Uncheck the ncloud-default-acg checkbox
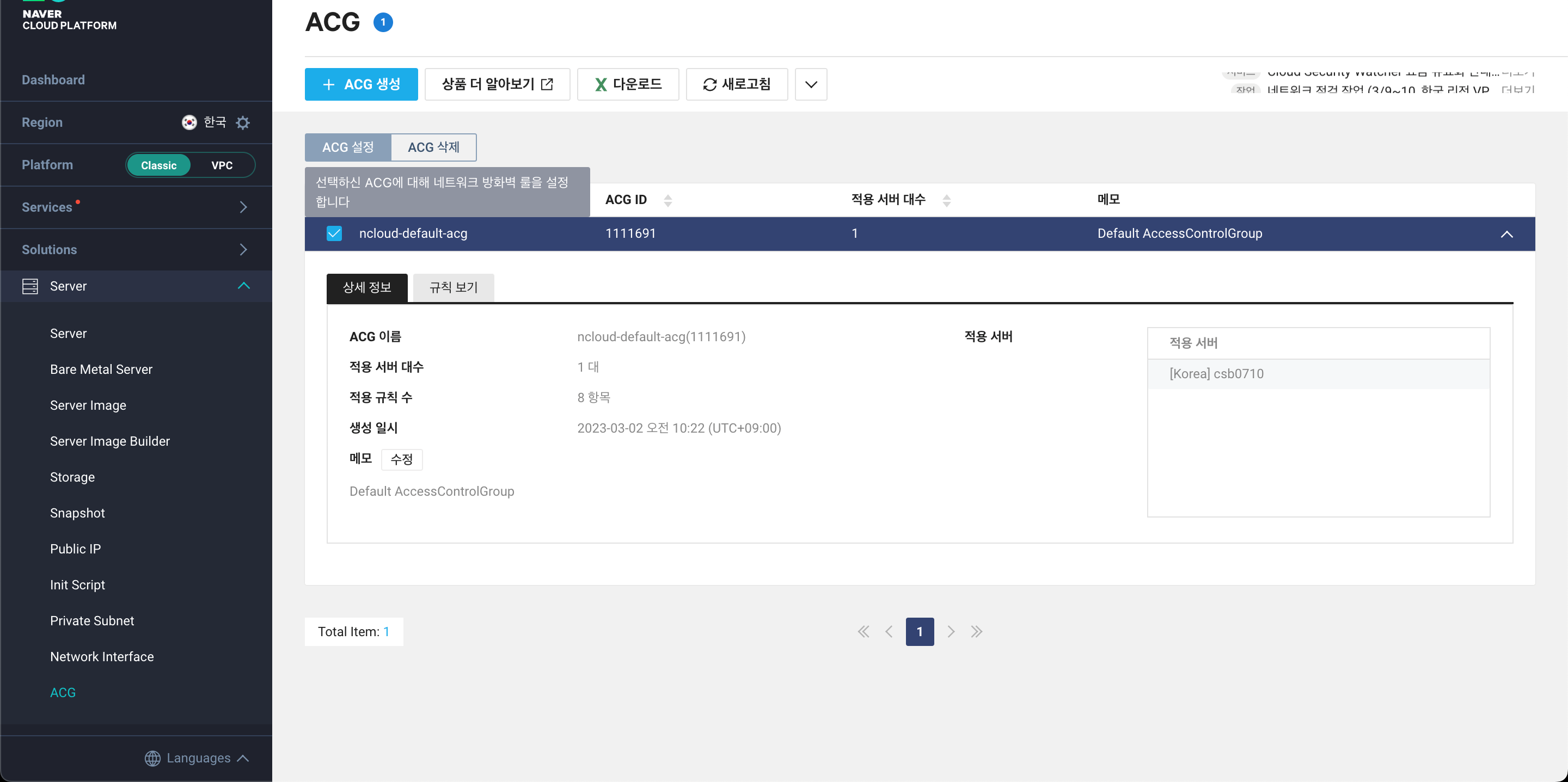This screenshot has width=1568, height=782. tap(334, 233)
